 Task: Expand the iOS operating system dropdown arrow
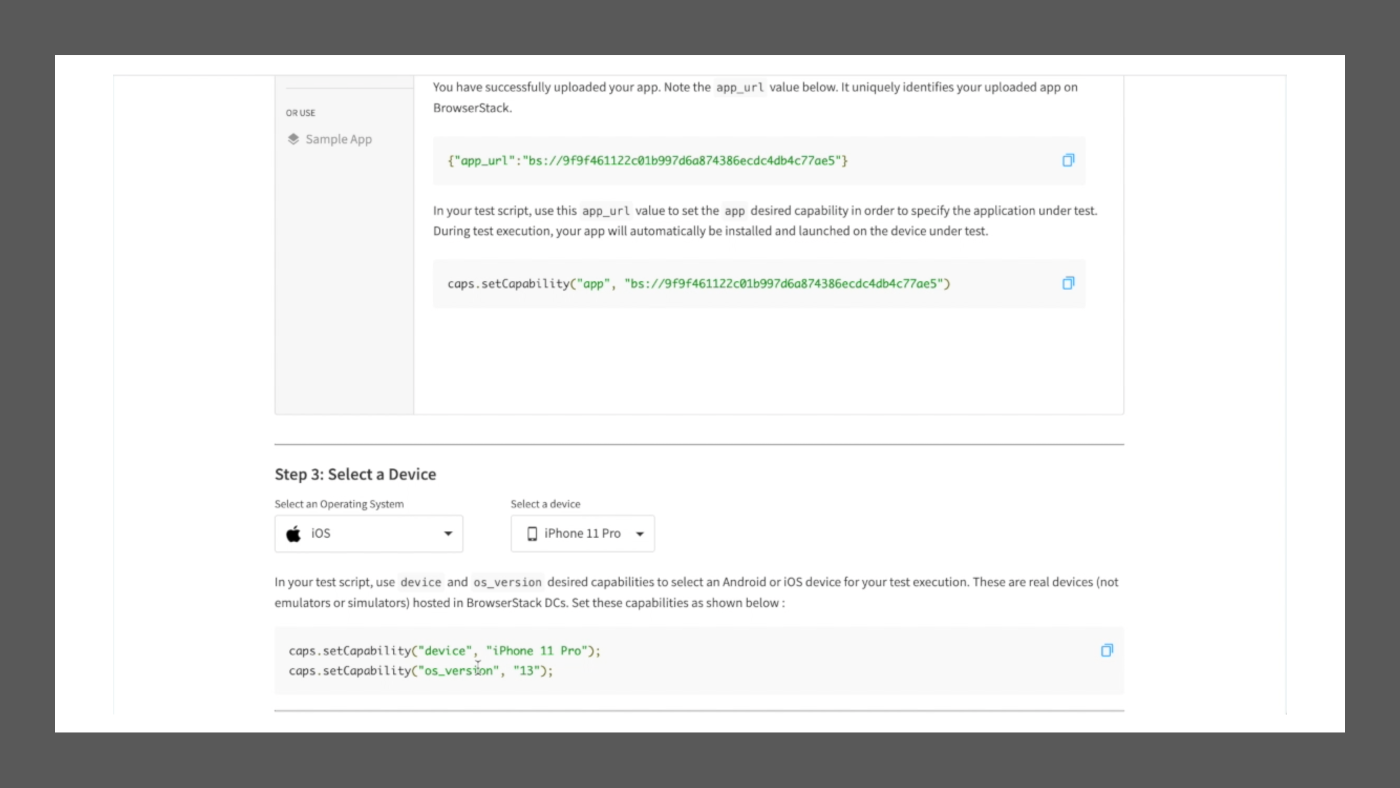click(448, 534)
